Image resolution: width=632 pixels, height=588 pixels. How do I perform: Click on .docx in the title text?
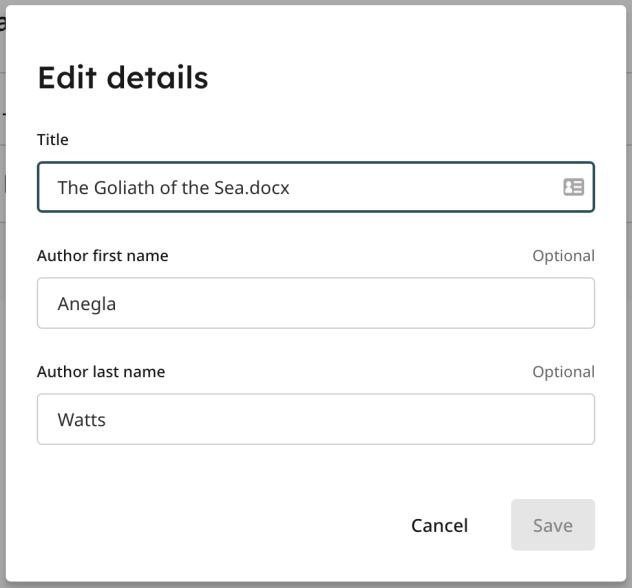coord(267,187)
